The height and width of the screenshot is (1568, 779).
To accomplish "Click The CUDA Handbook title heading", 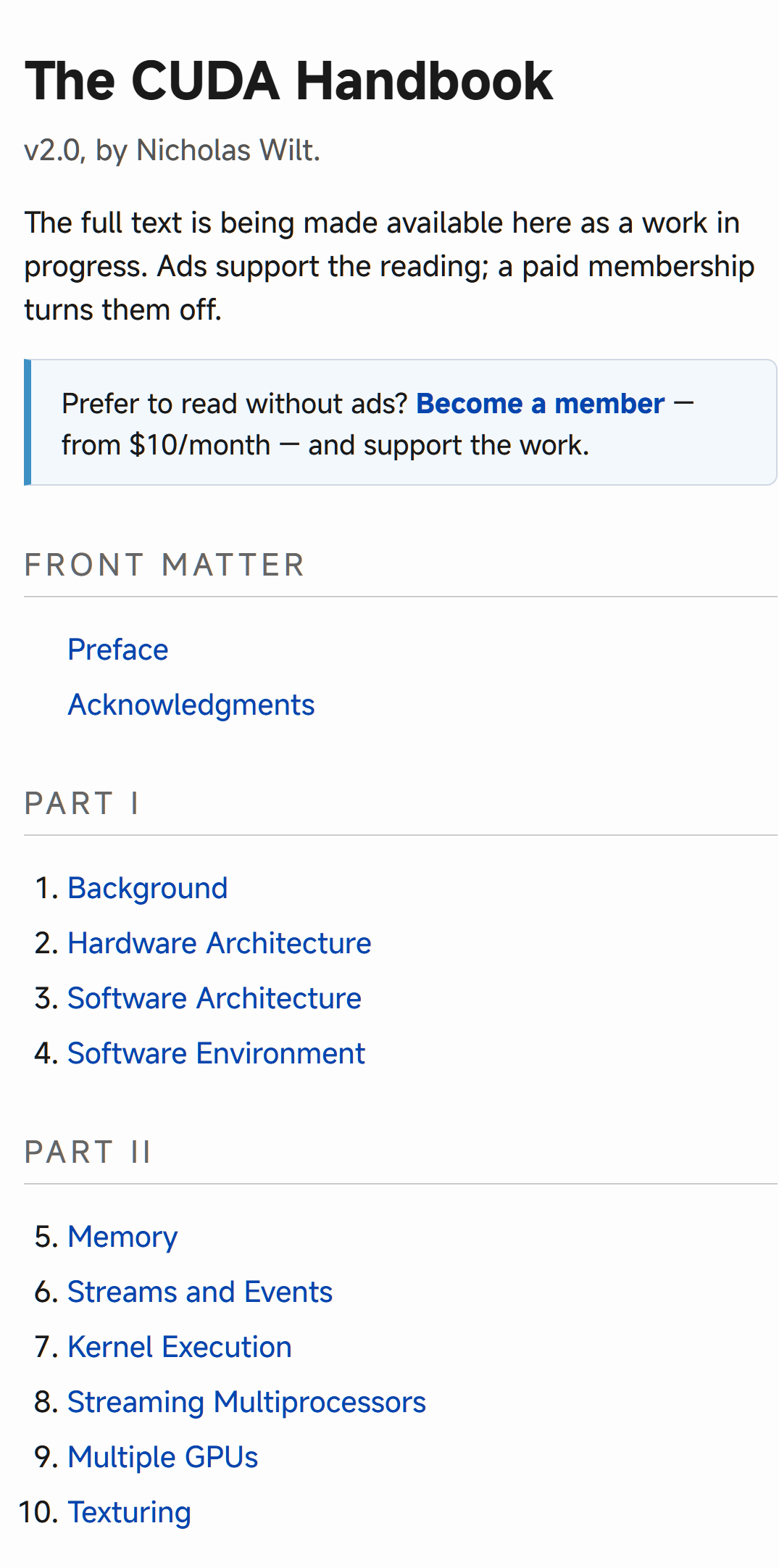I will (289, 80).
